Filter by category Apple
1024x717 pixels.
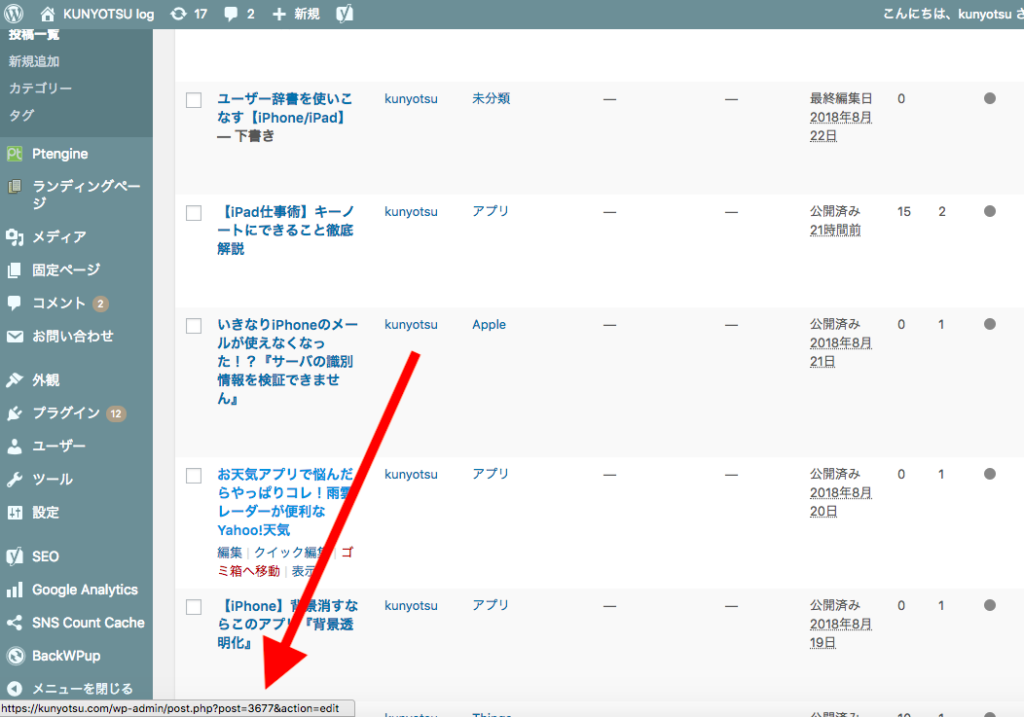pyautogui.click(x=489, y=325)
